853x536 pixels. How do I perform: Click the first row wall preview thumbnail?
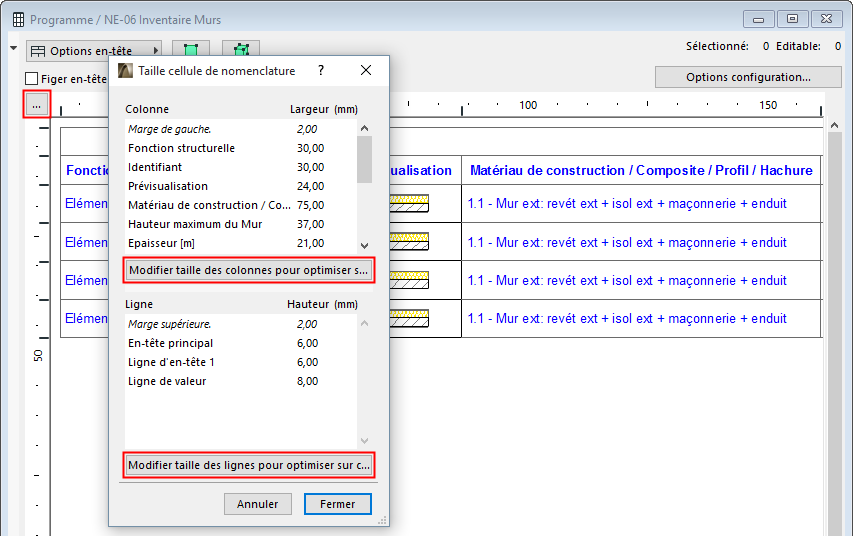click(x=410, y=203)
